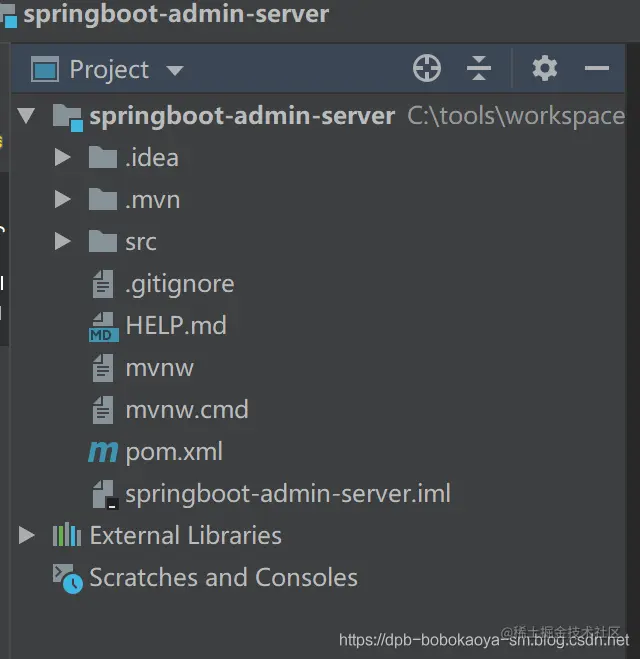The width and height of the screenshot is (640, 659).
Task: Click the HELP.md markdown file icon
Action: coord(103,327)
